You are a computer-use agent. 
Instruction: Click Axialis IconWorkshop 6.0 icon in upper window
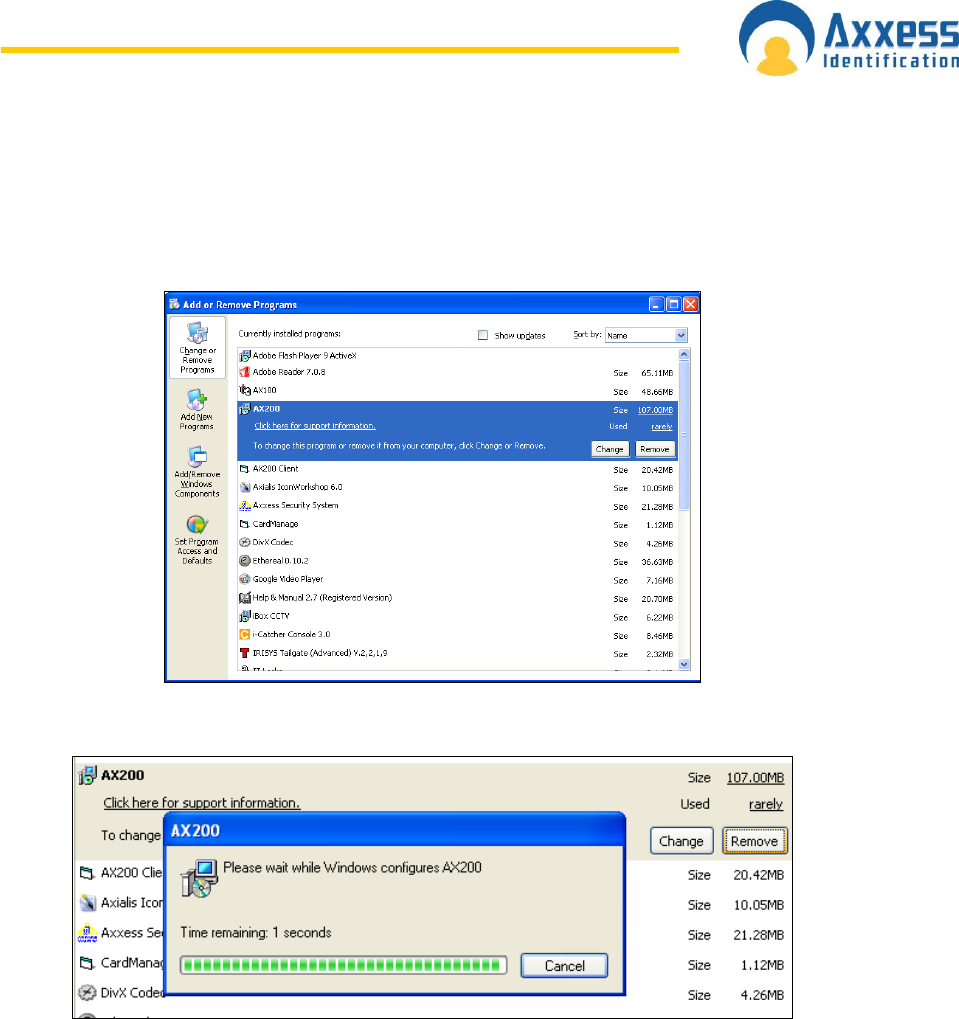245,487
